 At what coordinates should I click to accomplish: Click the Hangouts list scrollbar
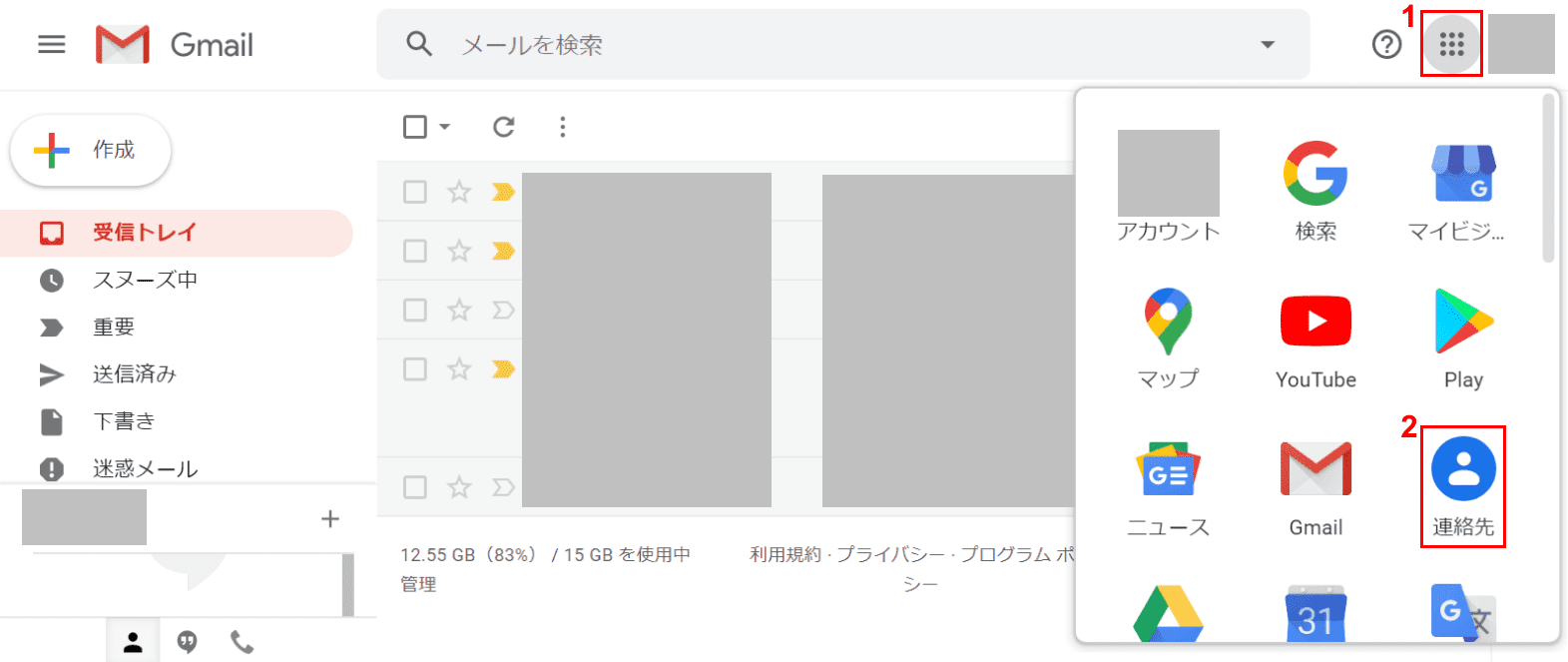[x=348, y=585]
